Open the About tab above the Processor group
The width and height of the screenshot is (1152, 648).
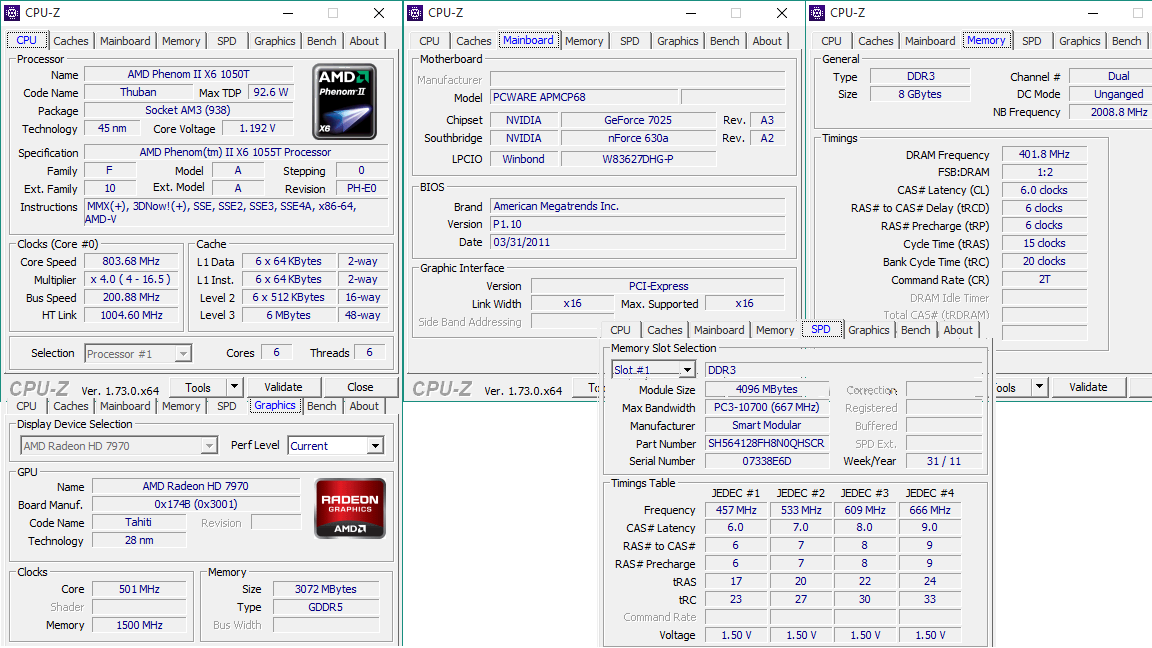click(364, 40)
